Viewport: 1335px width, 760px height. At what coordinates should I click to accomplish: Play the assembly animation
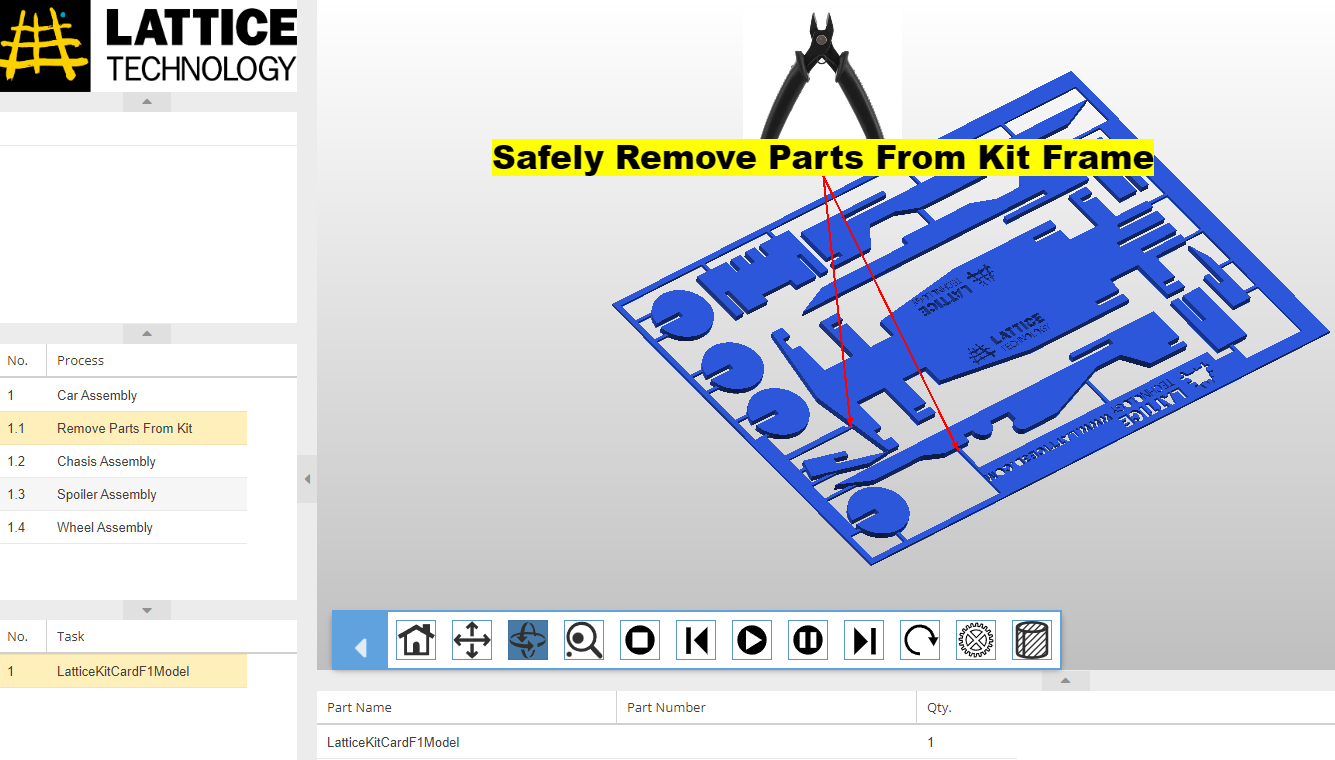(x=751, y=640)
